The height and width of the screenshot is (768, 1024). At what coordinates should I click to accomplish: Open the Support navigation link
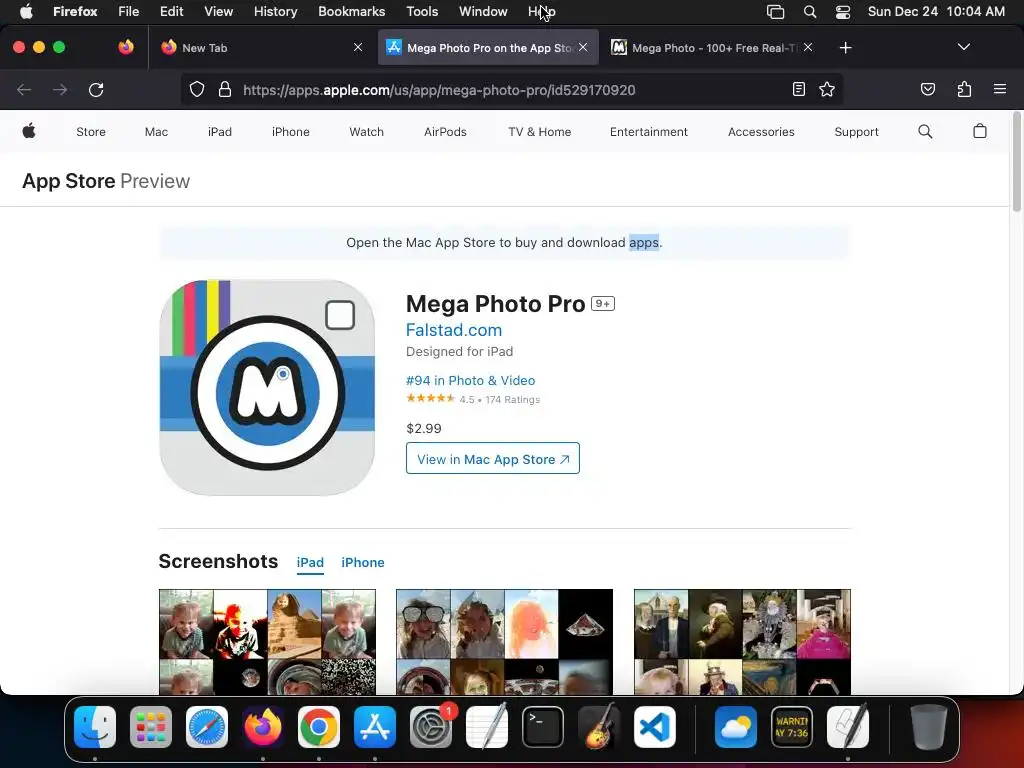[856, 132]
